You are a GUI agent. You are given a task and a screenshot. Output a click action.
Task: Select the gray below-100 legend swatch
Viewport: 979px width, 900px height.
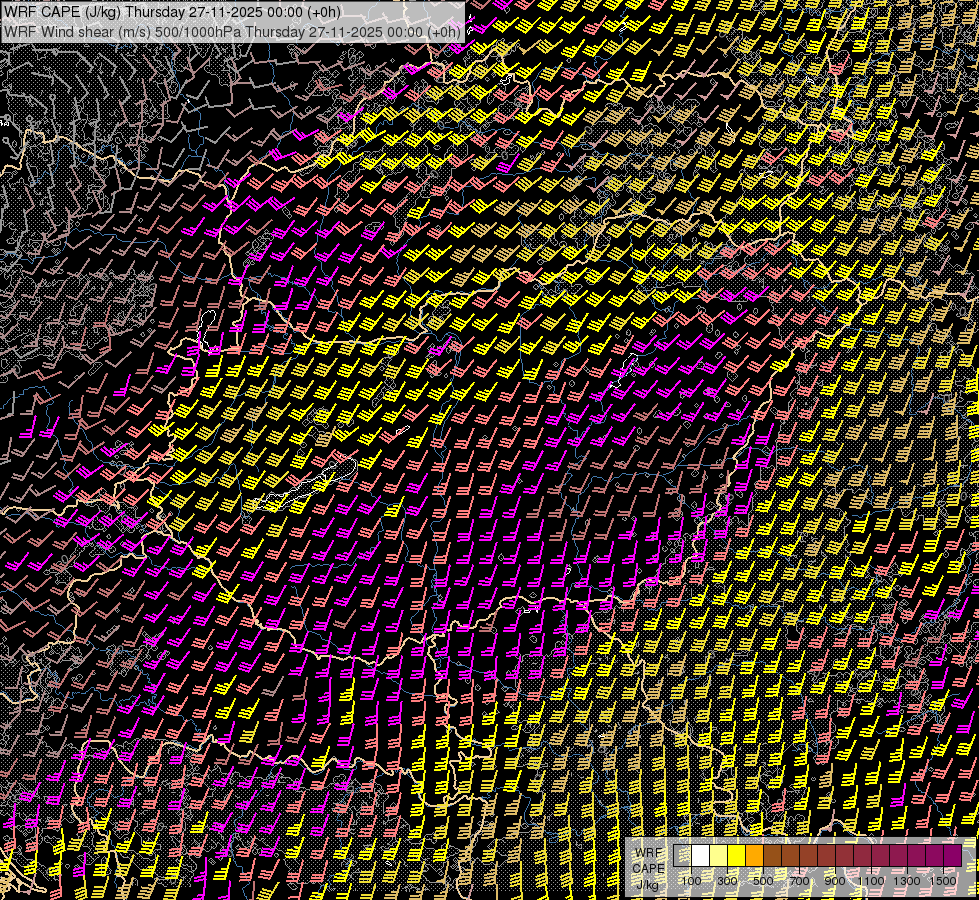pyautogui.click(x=682, y=856)
